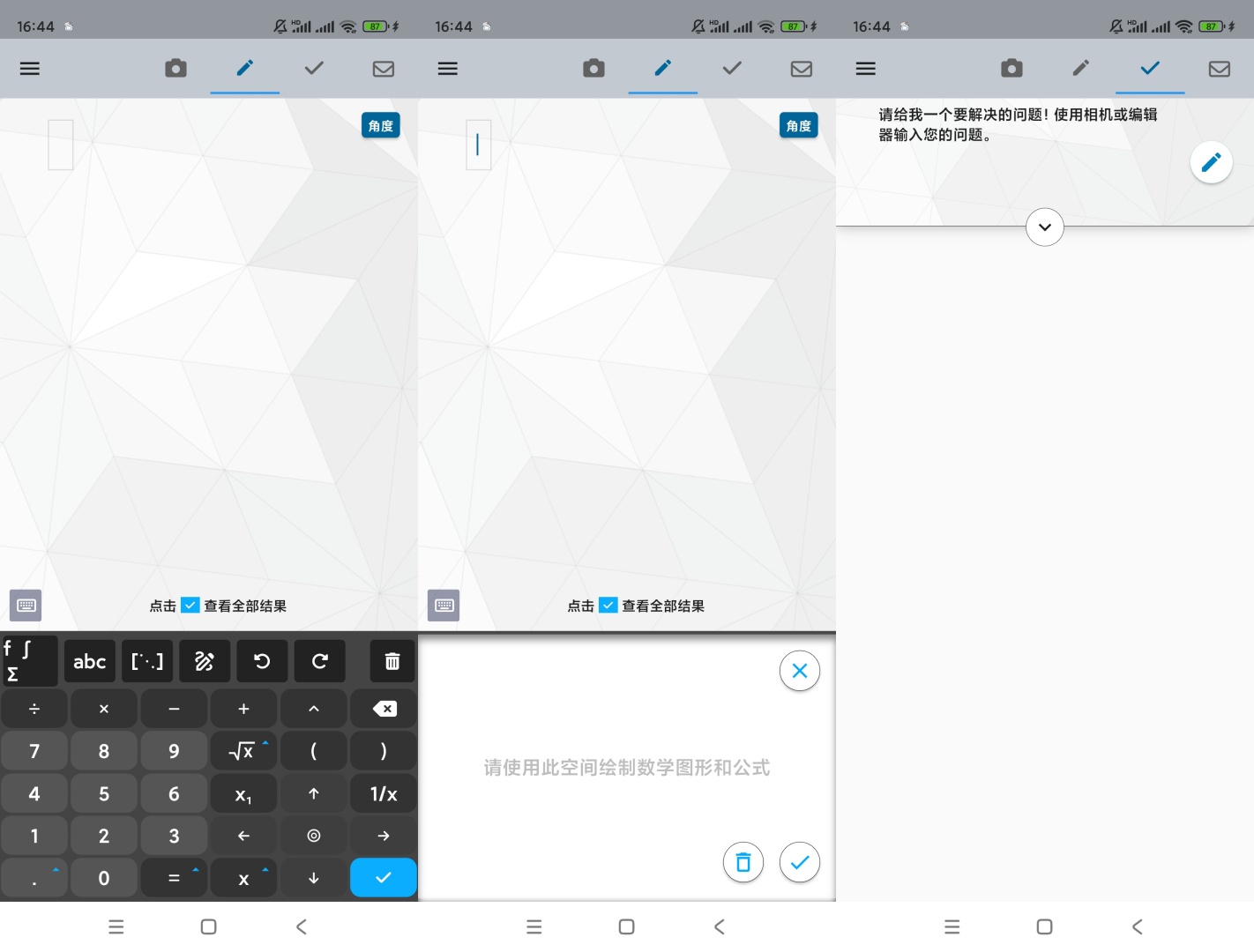Toggle the 角度 angle mode on the left screen
The width and height of the screenshot is (1254, 952).
381,126
